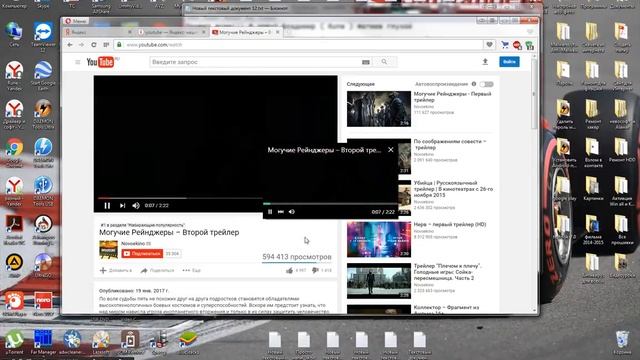The width and height of the screenshot is (640, 360).
Task: Click the blue Войти sign-in button
Action: tap(509, 62)
